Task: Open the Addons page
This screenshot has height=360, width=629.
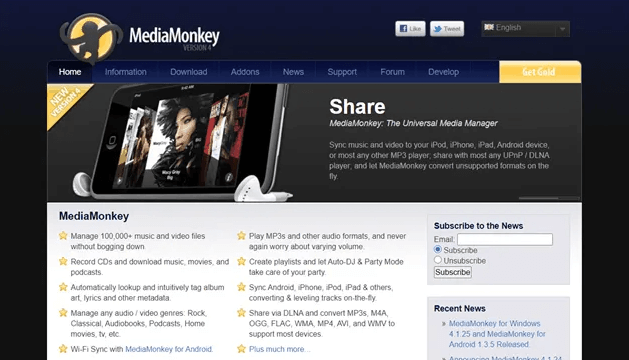Action: click(245, 72)
